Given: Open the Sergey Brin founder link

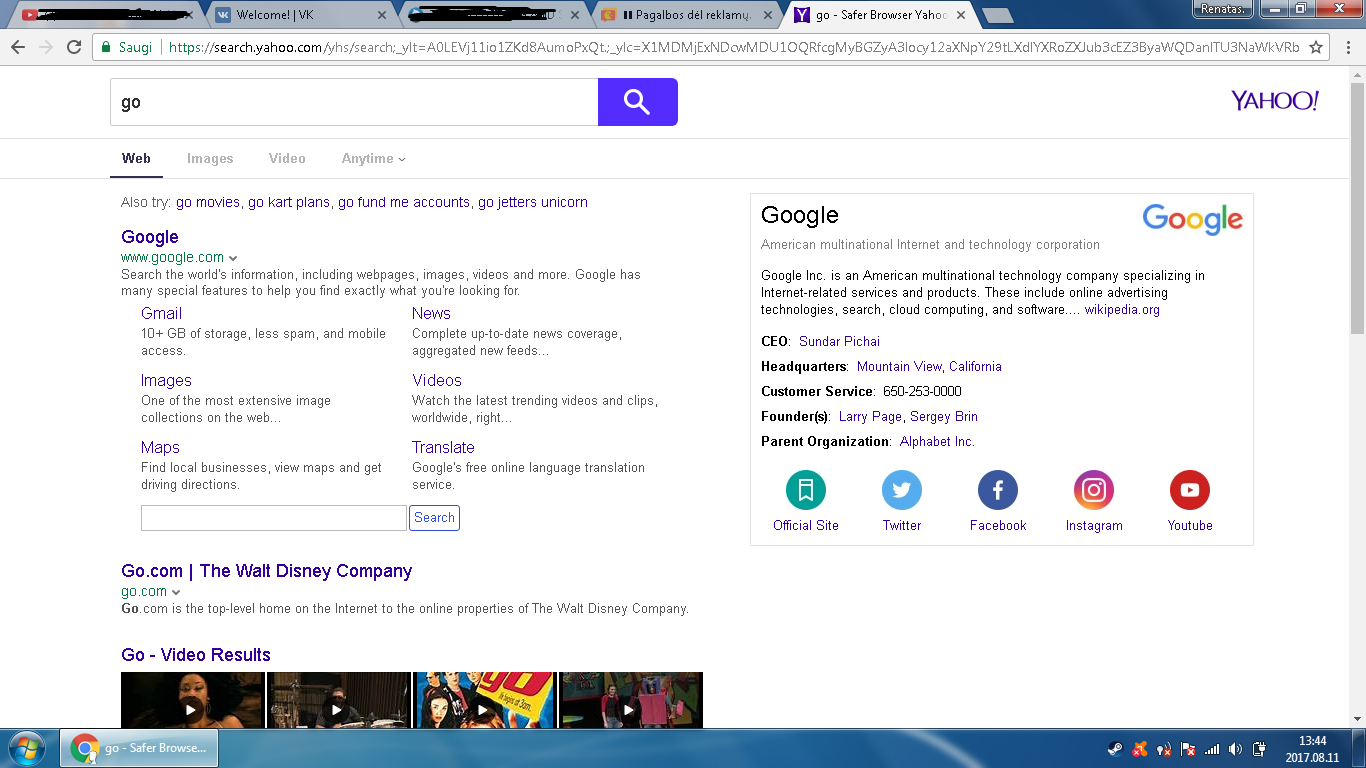Looking at the screenshot, I should 944,416.
